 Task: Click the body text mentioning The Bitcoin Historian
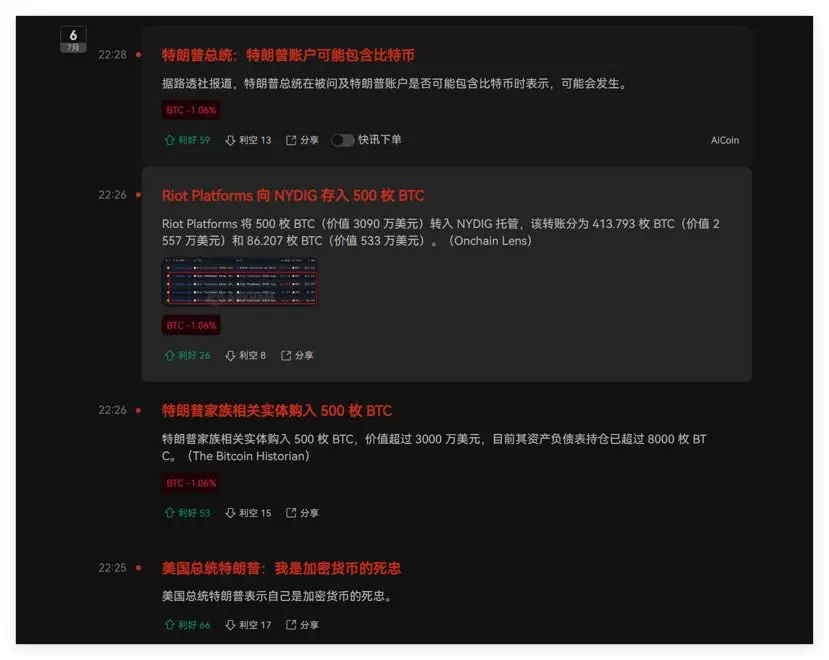point(434,447)
